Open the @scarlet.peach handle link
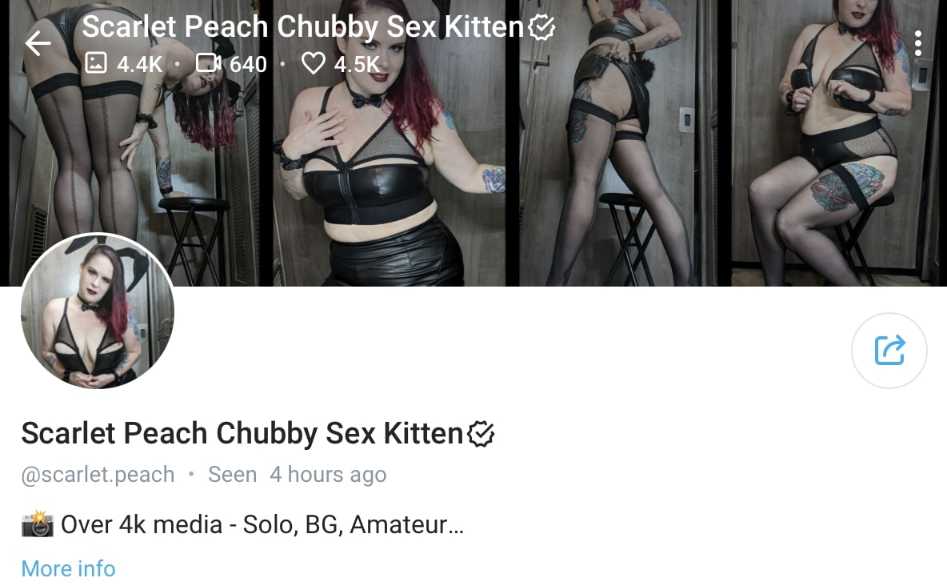Screen dimensions: 947x586 pyautogui.click(x=98, y=475)
